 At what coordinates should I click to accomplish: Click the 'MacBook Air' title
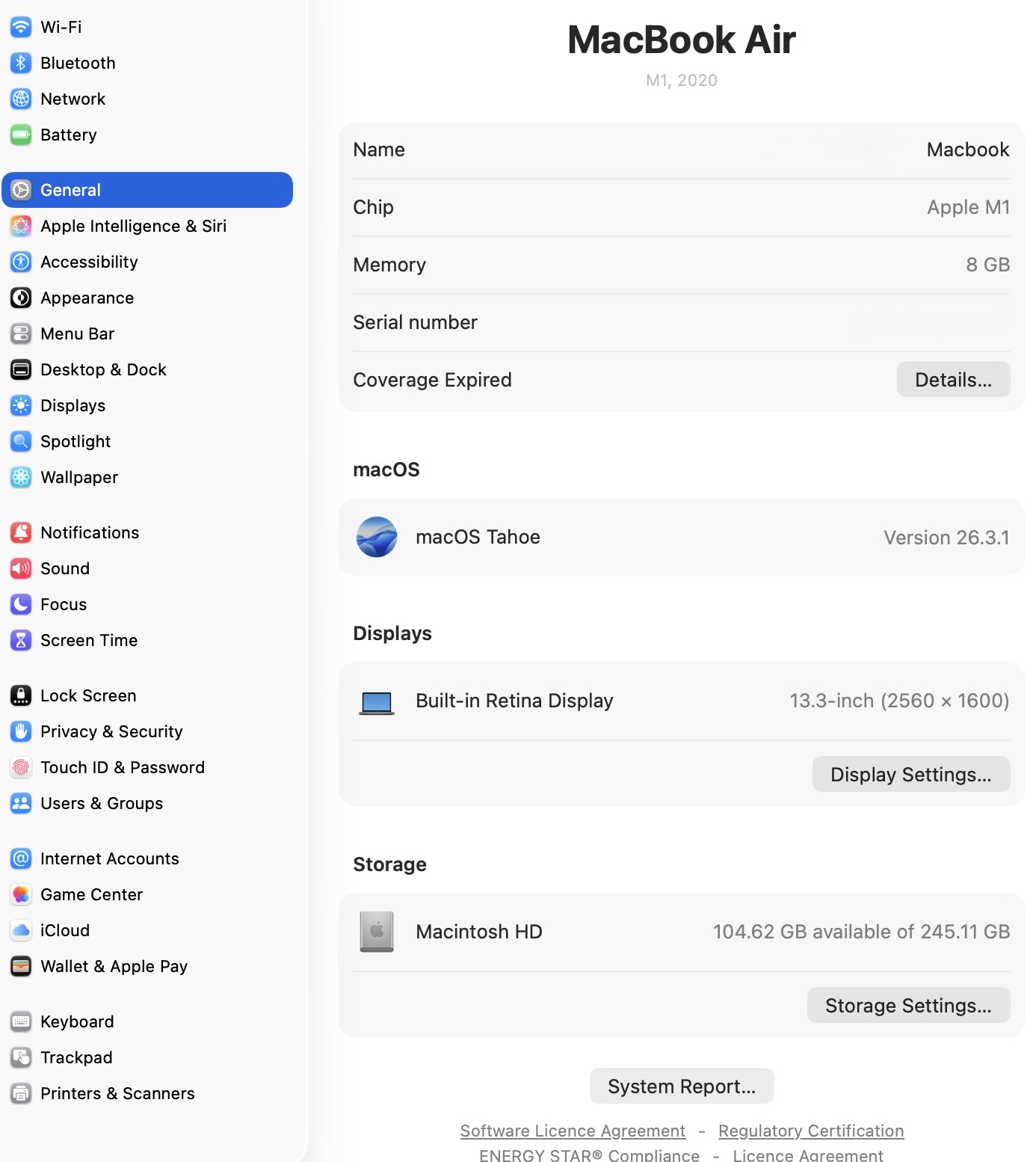coord(682,40)
